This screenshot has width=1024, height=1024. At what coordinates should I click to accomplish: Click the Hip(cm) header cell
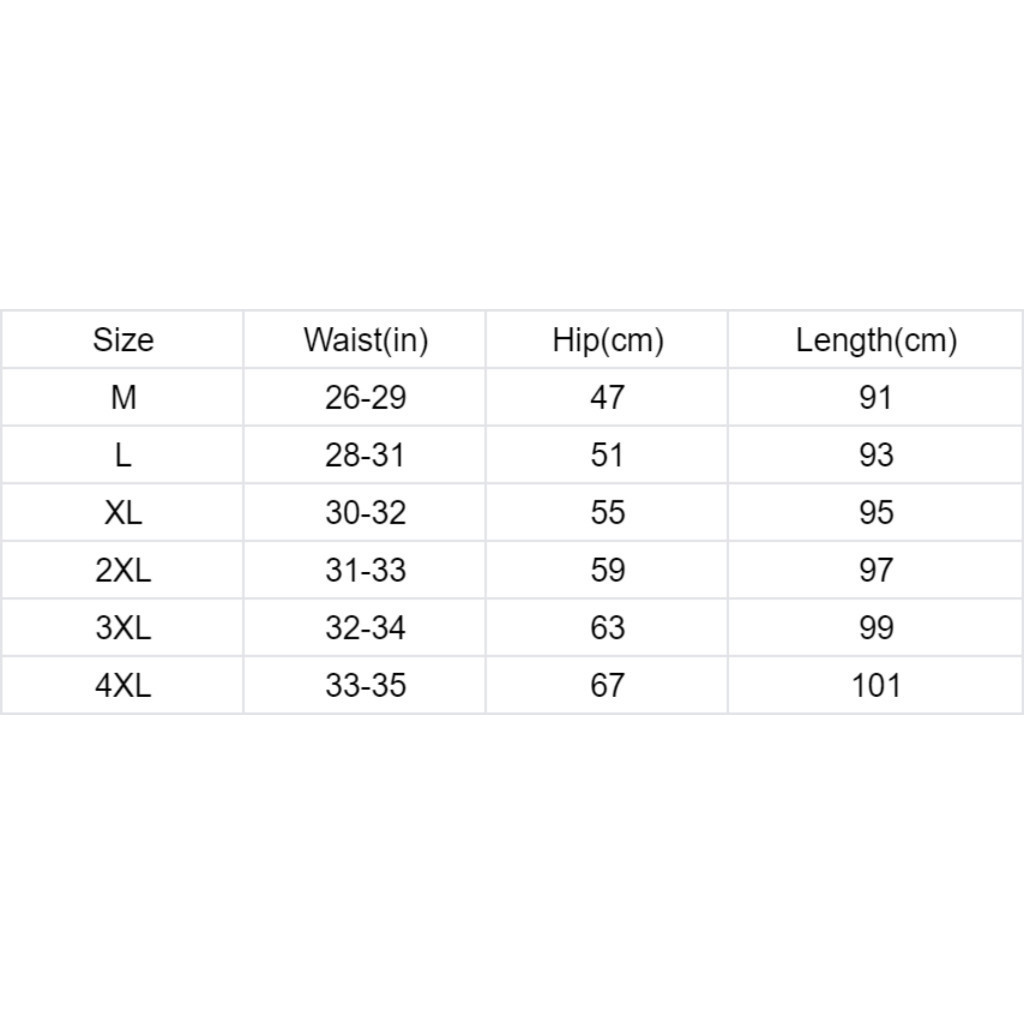click(x=607, y=340)
